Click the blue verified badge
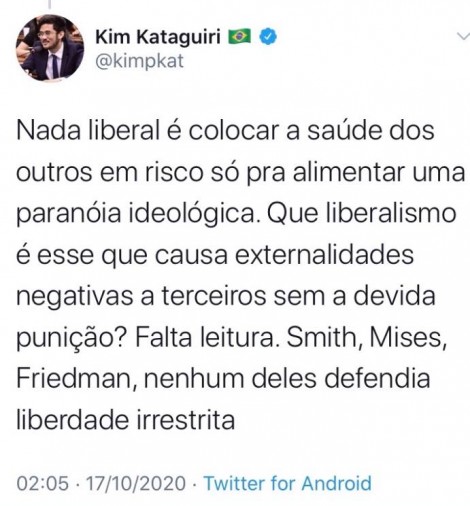The width and height of the screenshot is (470, 506). tap(268, 36)
